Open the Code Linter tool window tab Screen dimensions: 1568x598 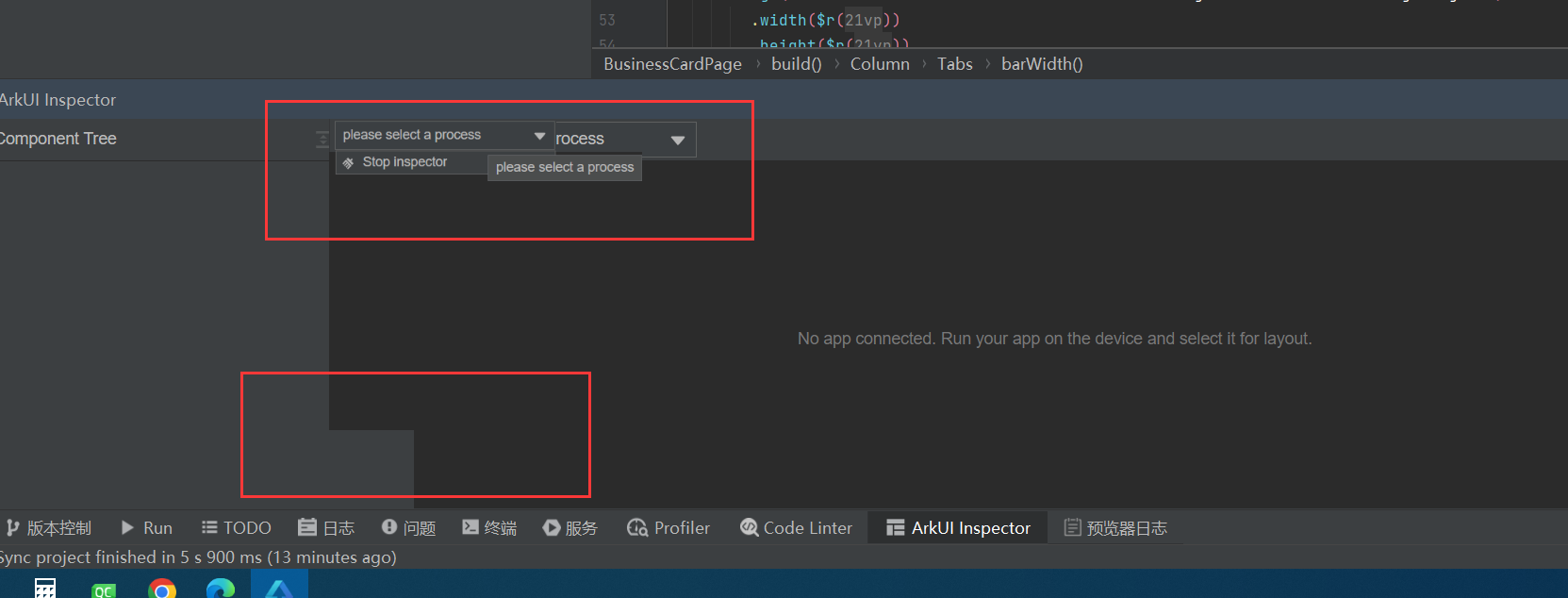click(x=796, y=528)
